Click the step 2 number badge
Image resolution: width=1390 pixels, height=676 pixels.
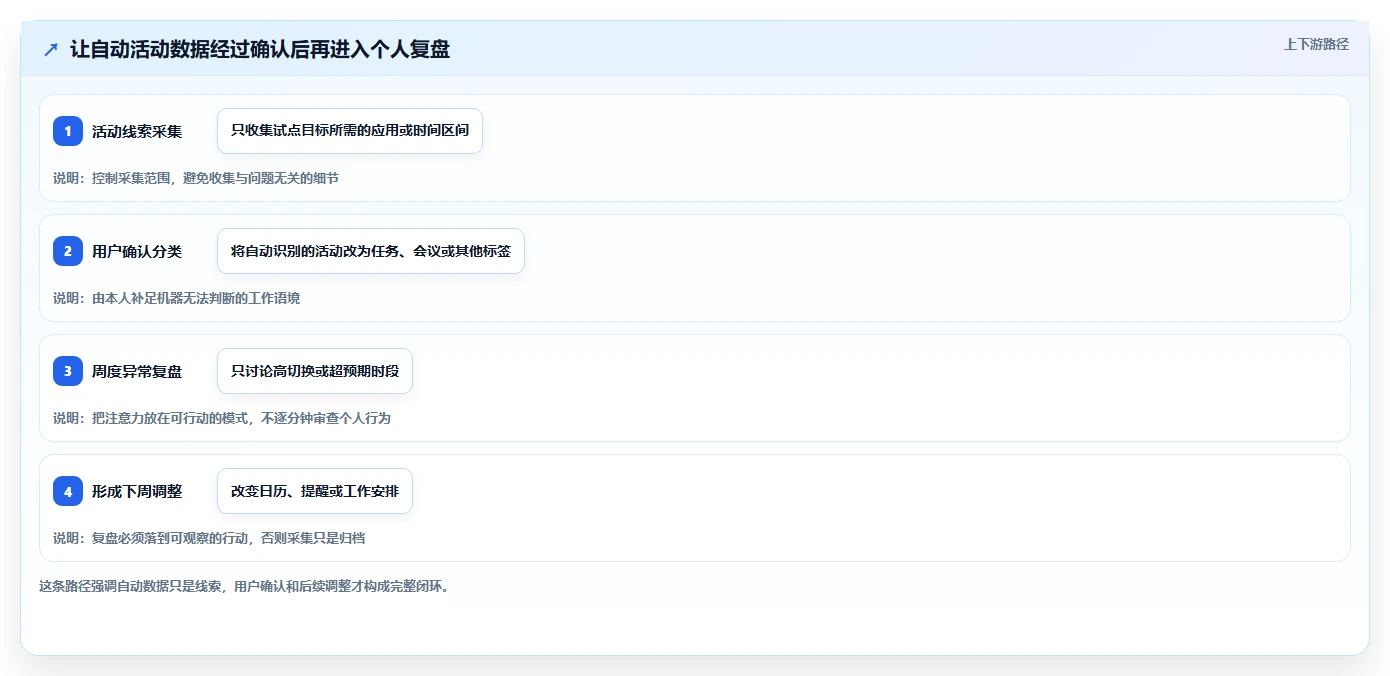pos(68,251)
